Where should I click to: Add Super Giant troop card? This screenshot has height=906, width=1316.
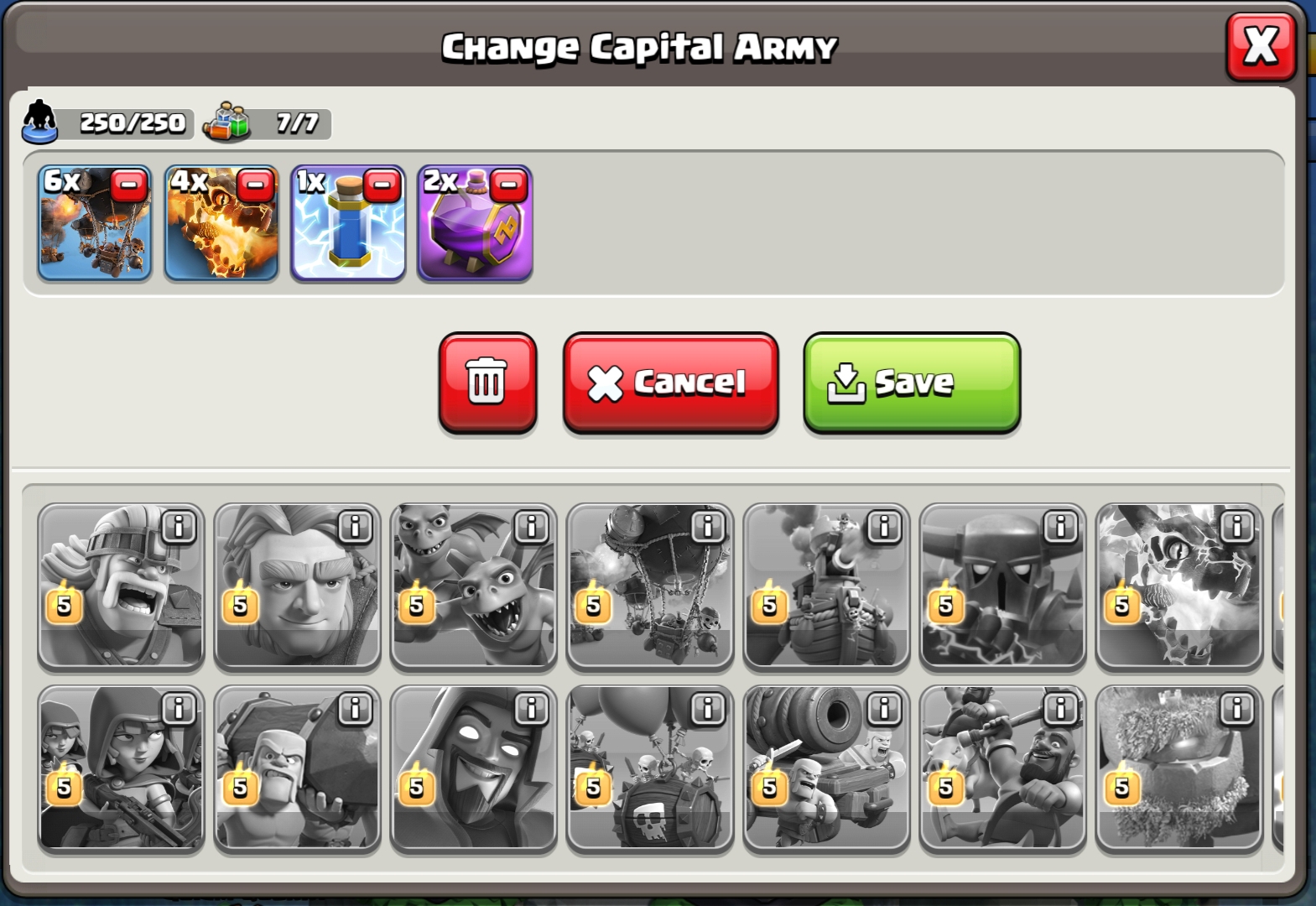[x=297, y=587]
